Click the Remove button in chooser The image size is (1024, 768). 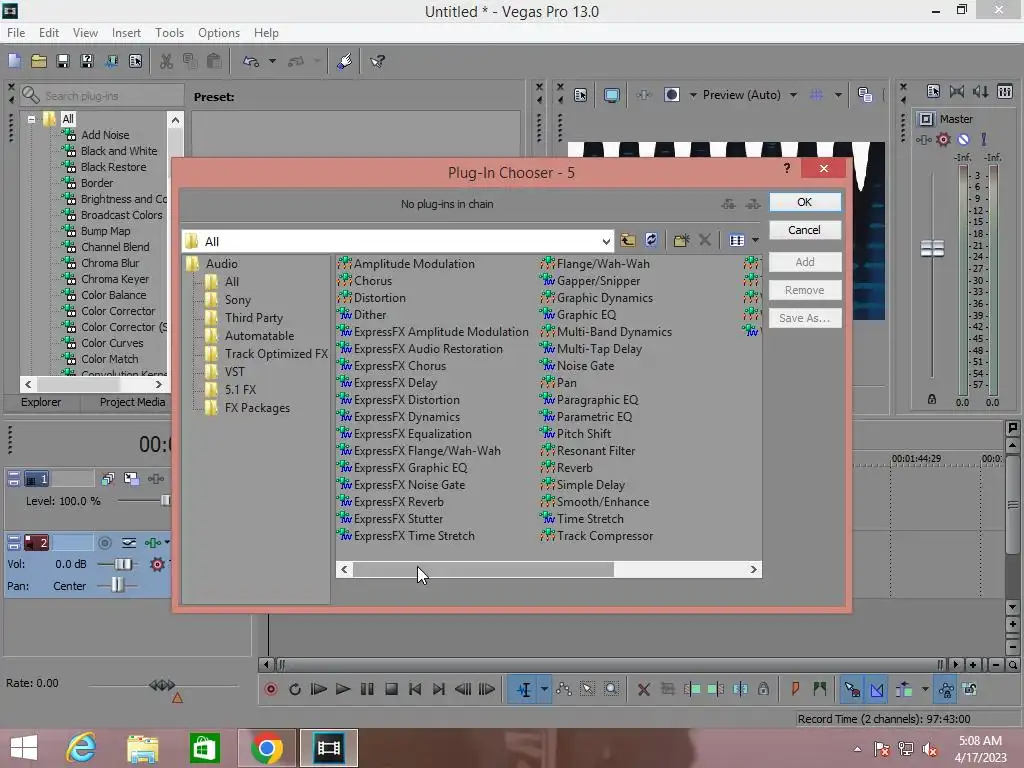pyautogui.click(x=805, y=290)
